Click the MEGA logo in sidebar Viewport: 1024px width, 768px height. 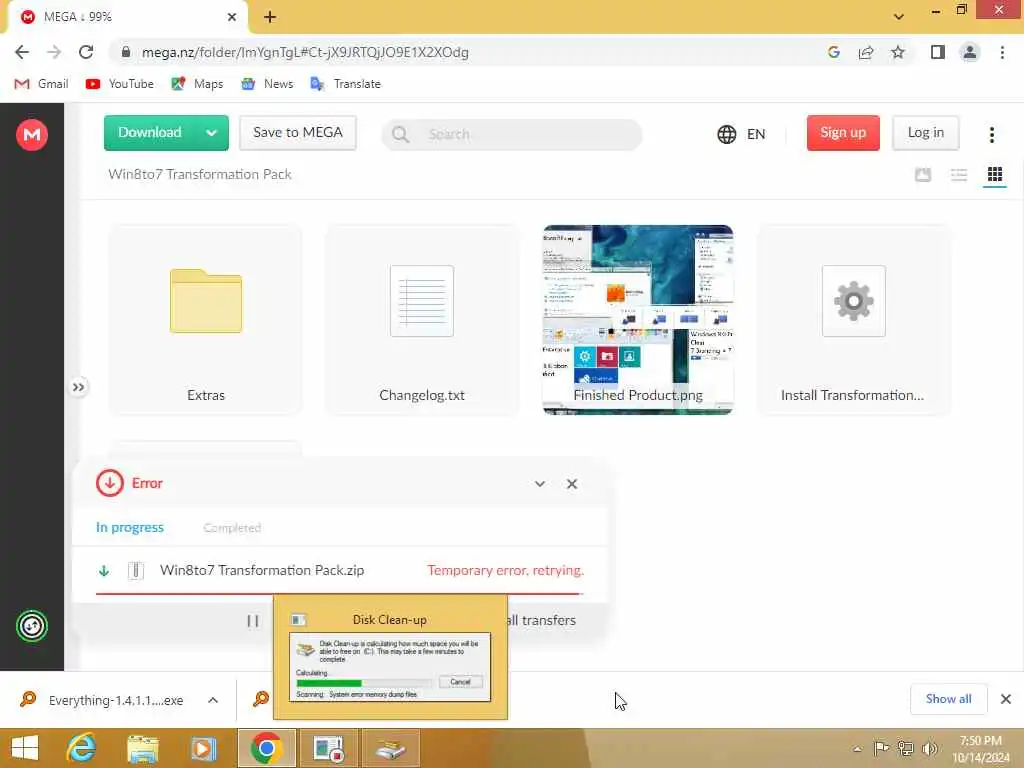pos(32,135)
